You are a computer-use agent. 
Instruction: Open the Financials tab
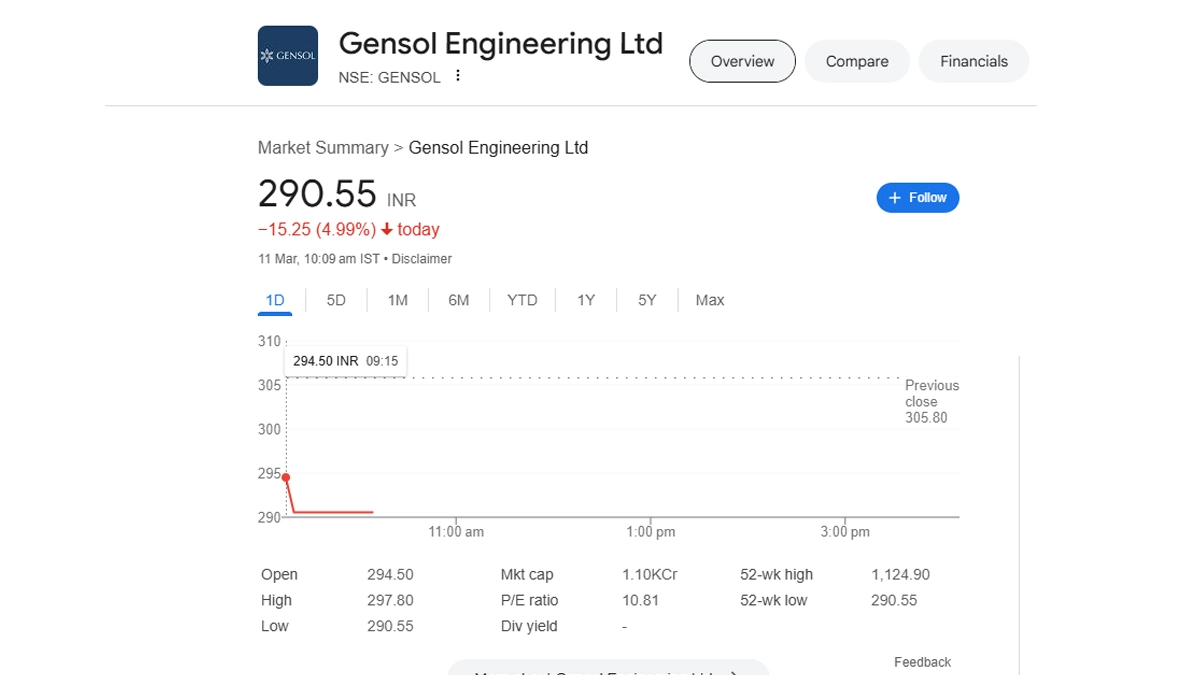(973, 61)
